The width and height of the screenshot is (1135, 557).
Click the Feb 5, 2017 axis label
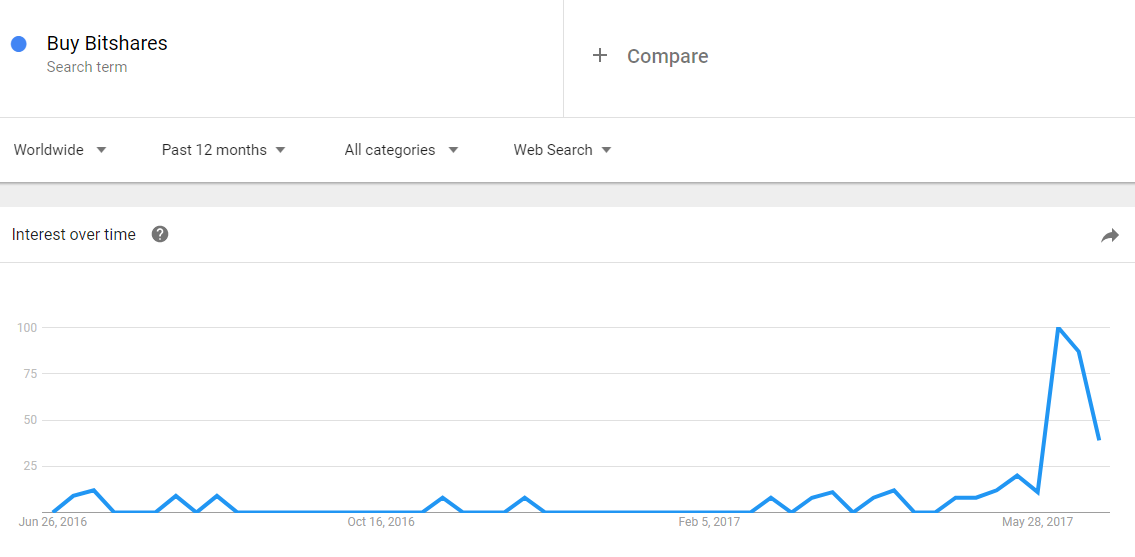coord(709,522)
